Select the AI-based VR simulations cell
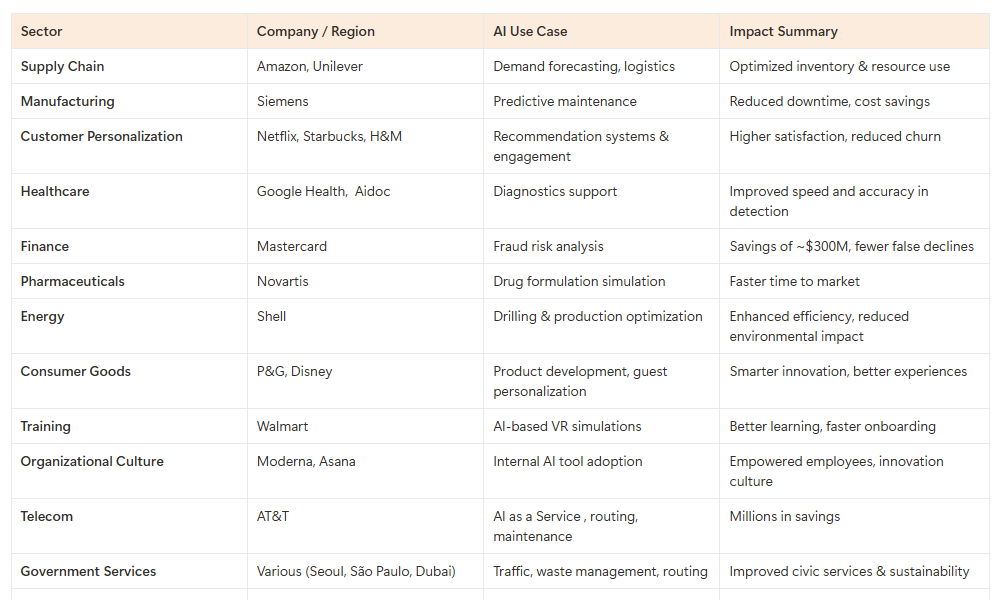Image resolution: width=1001 pixels, height=600 pixels. [567, 427]
